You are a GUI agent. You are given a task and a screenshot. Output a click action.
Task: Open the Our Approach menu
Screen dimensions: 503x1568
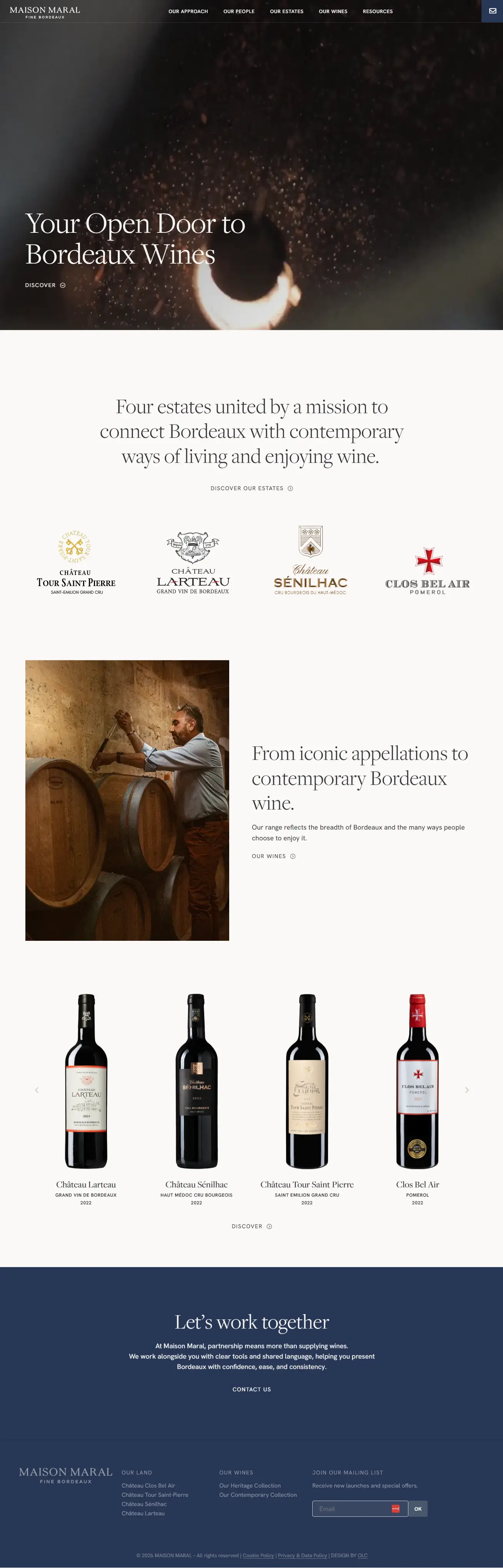(x=188, y=12)
